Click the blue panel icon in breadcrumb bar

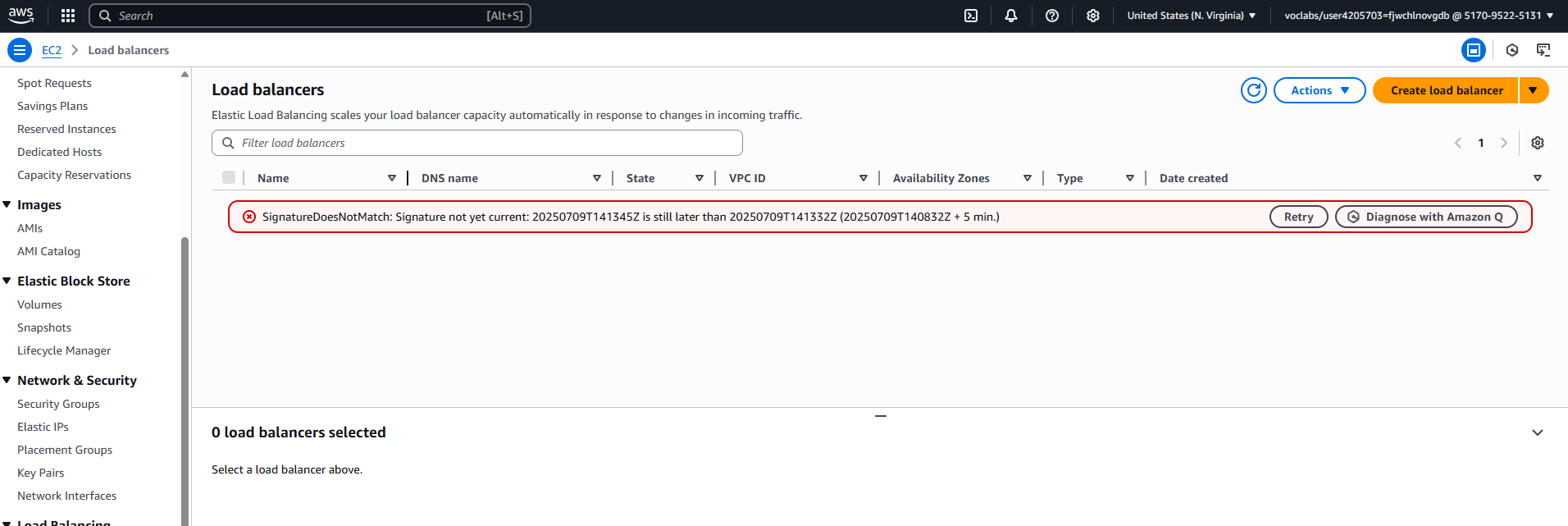coord(1474,50)
